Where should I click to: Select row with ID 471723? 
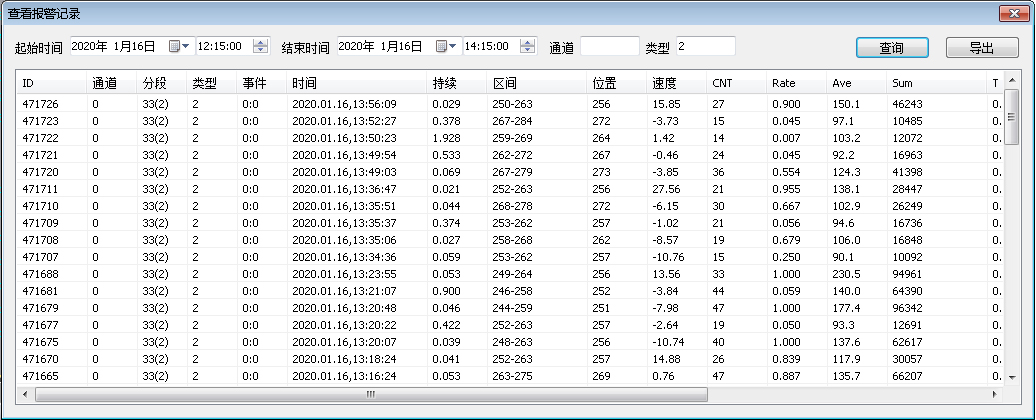click(511, 121)
